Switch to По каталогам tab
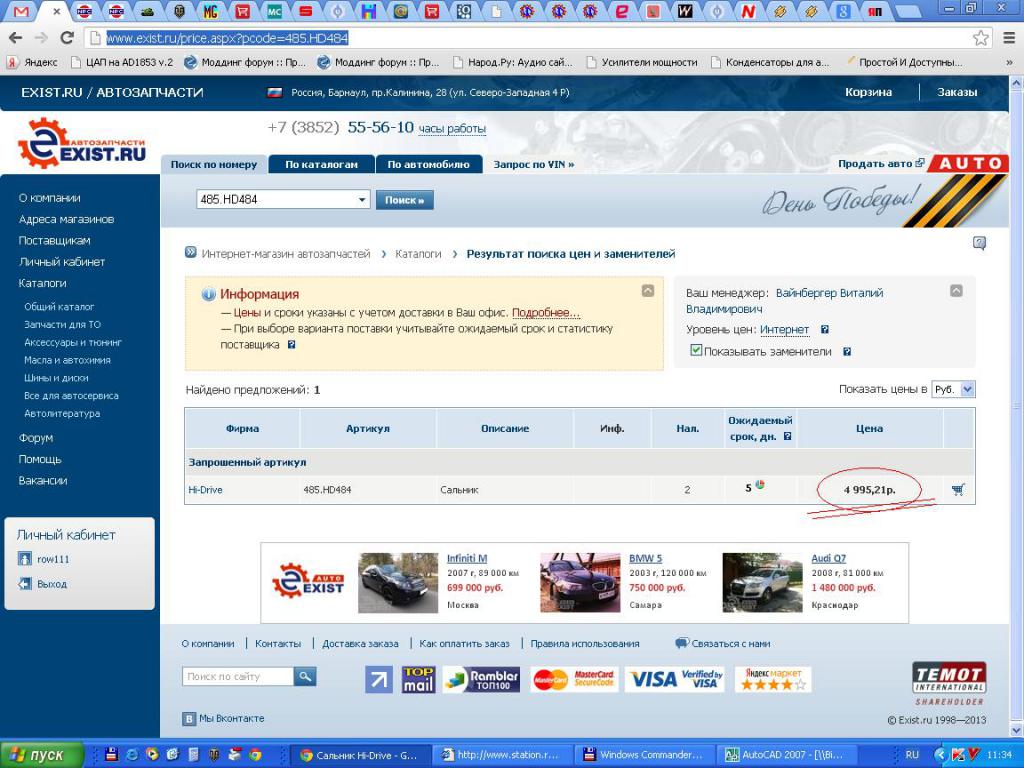 [x=321, y=165]
